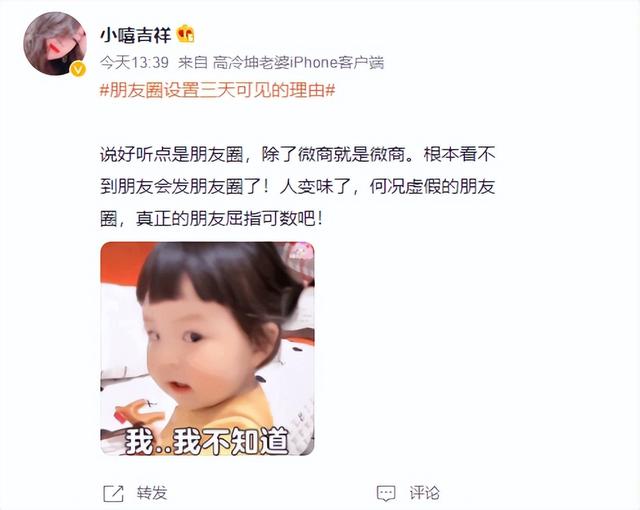
Task: Enlarge the toddler meme image
Action: pyautogui.click(x=207, y=349)
